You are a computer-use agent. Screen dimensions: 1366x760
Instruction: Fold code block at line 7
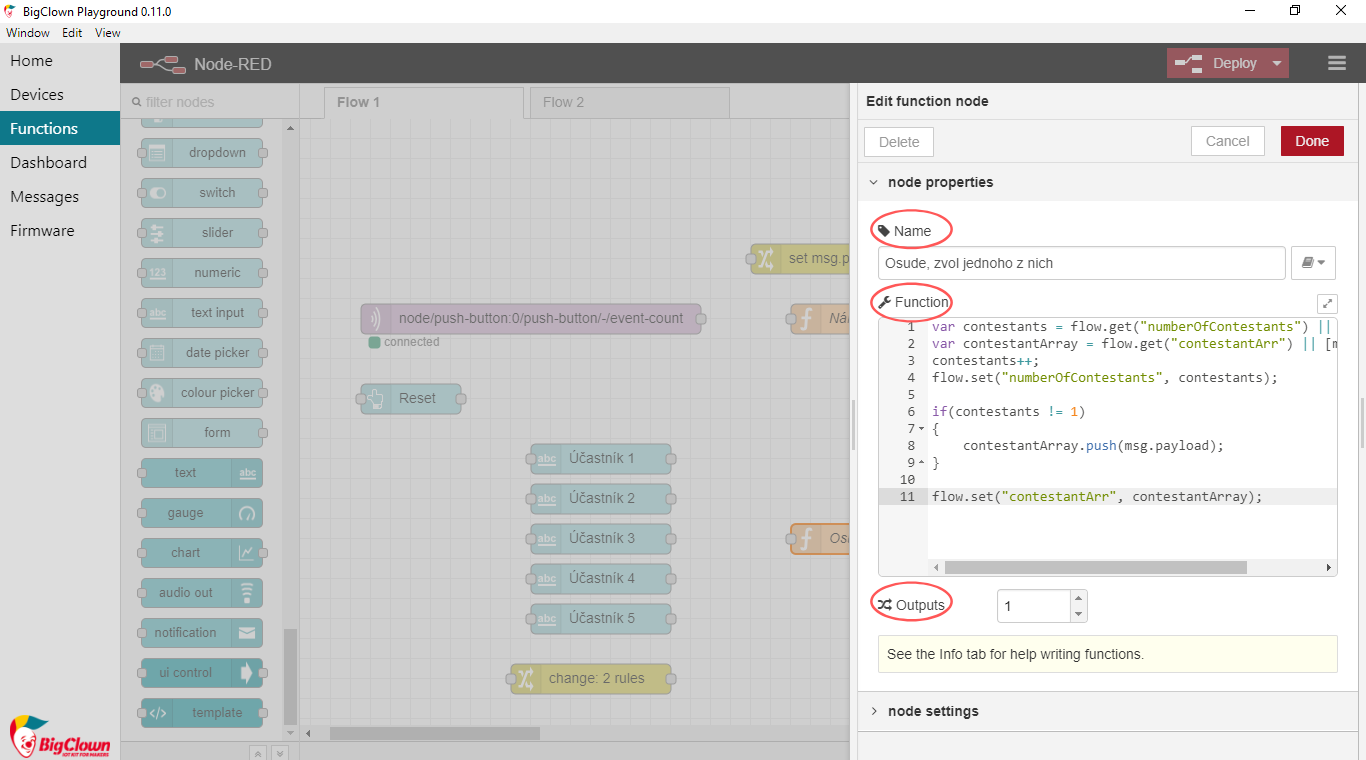point(922,429)
